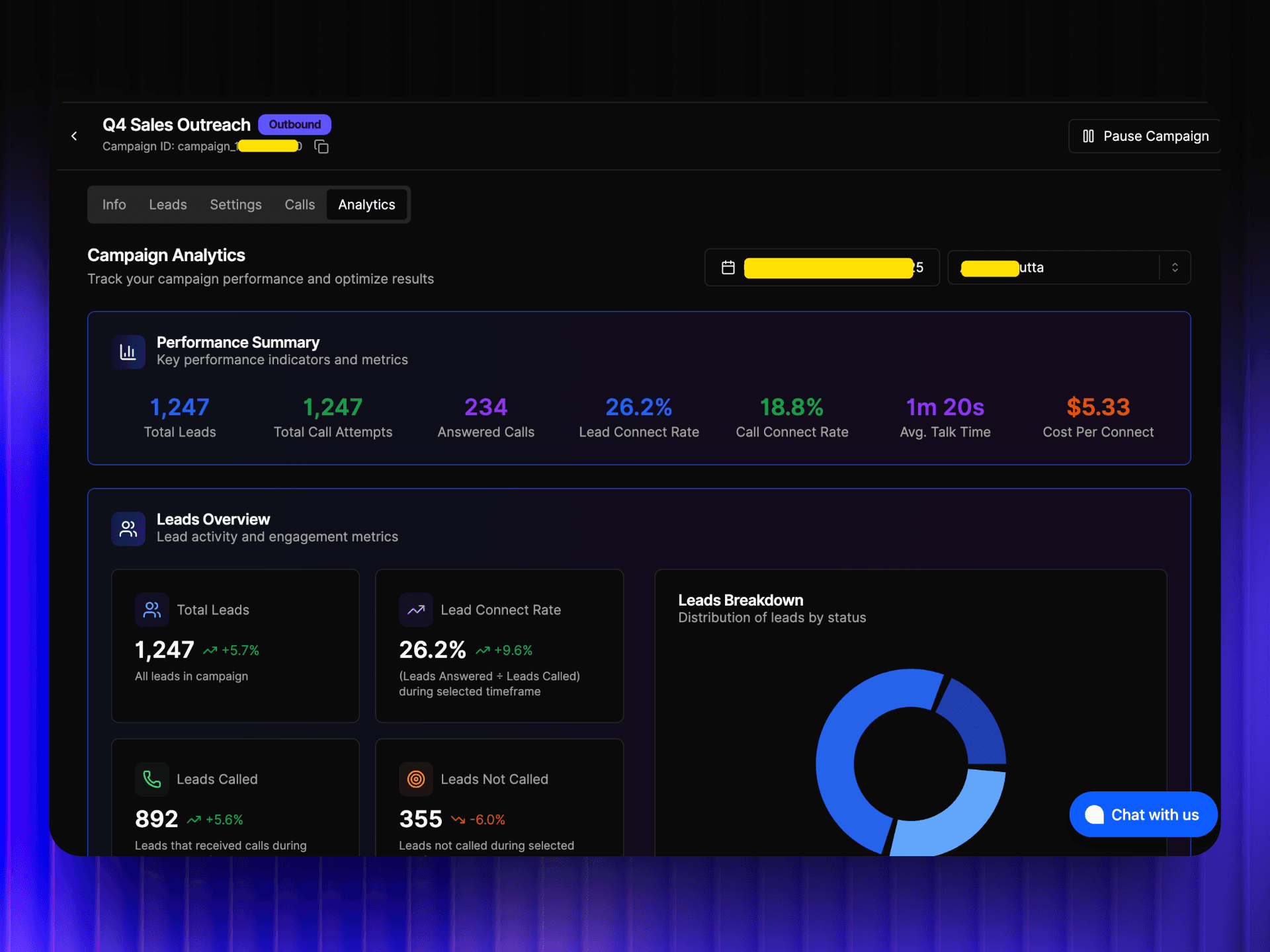Open the Info tab
This screenshot has height=952, width=1270.
114,205
